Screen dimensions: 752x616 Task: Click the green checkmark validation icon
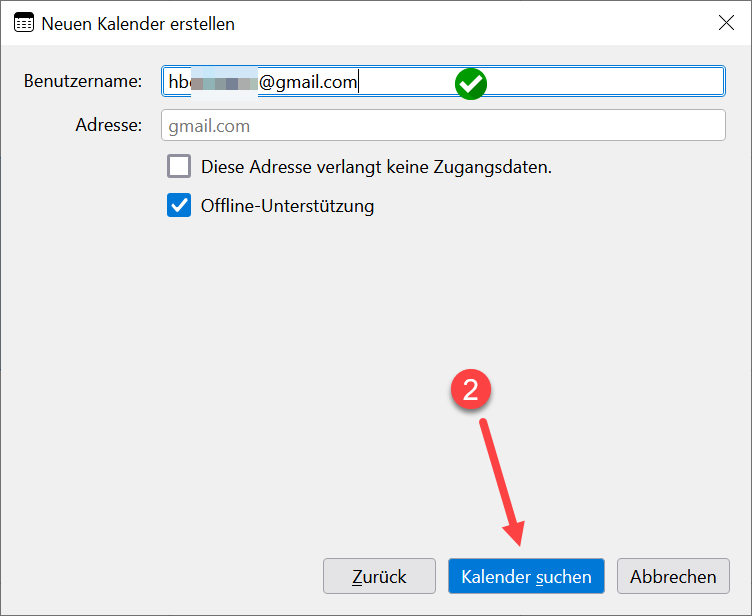point(470,84)
